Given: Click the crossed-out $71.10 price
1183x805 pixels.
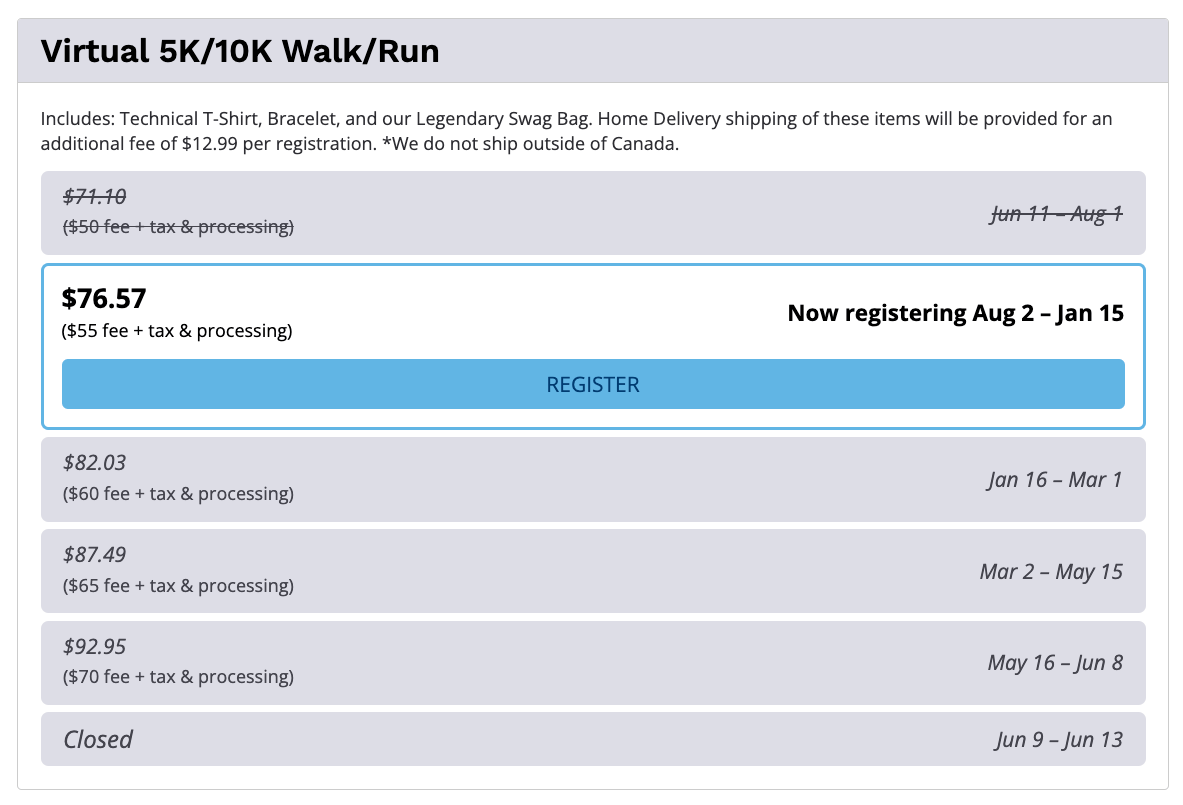Looking at the screenshot, I should coord(94,197).
